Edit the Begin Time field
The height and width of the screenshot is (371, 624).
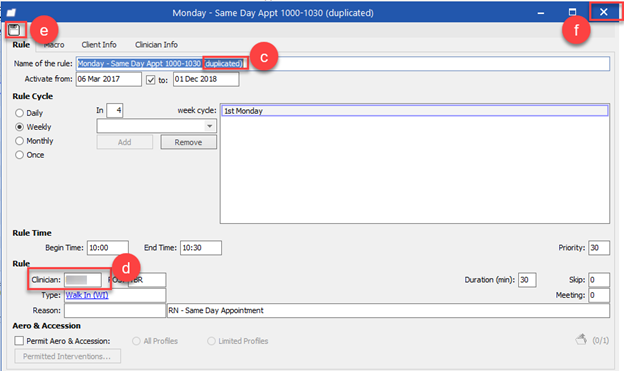tap(108, 248)
